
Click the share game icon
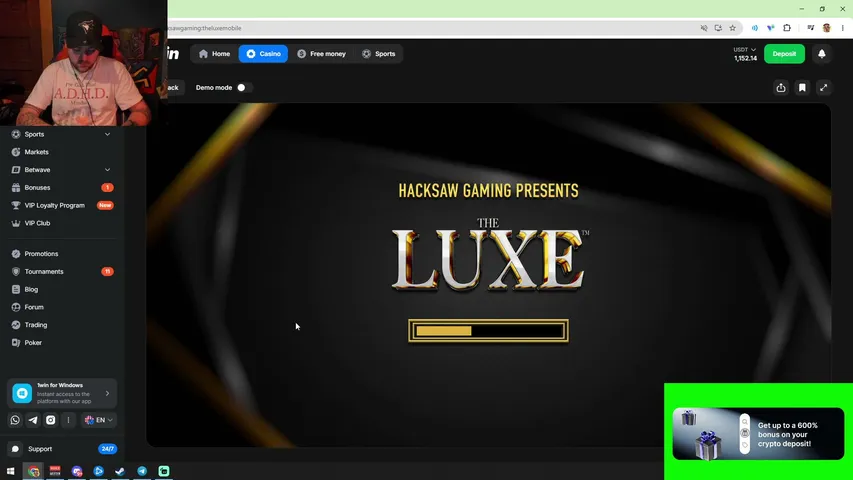pos(781,88)
